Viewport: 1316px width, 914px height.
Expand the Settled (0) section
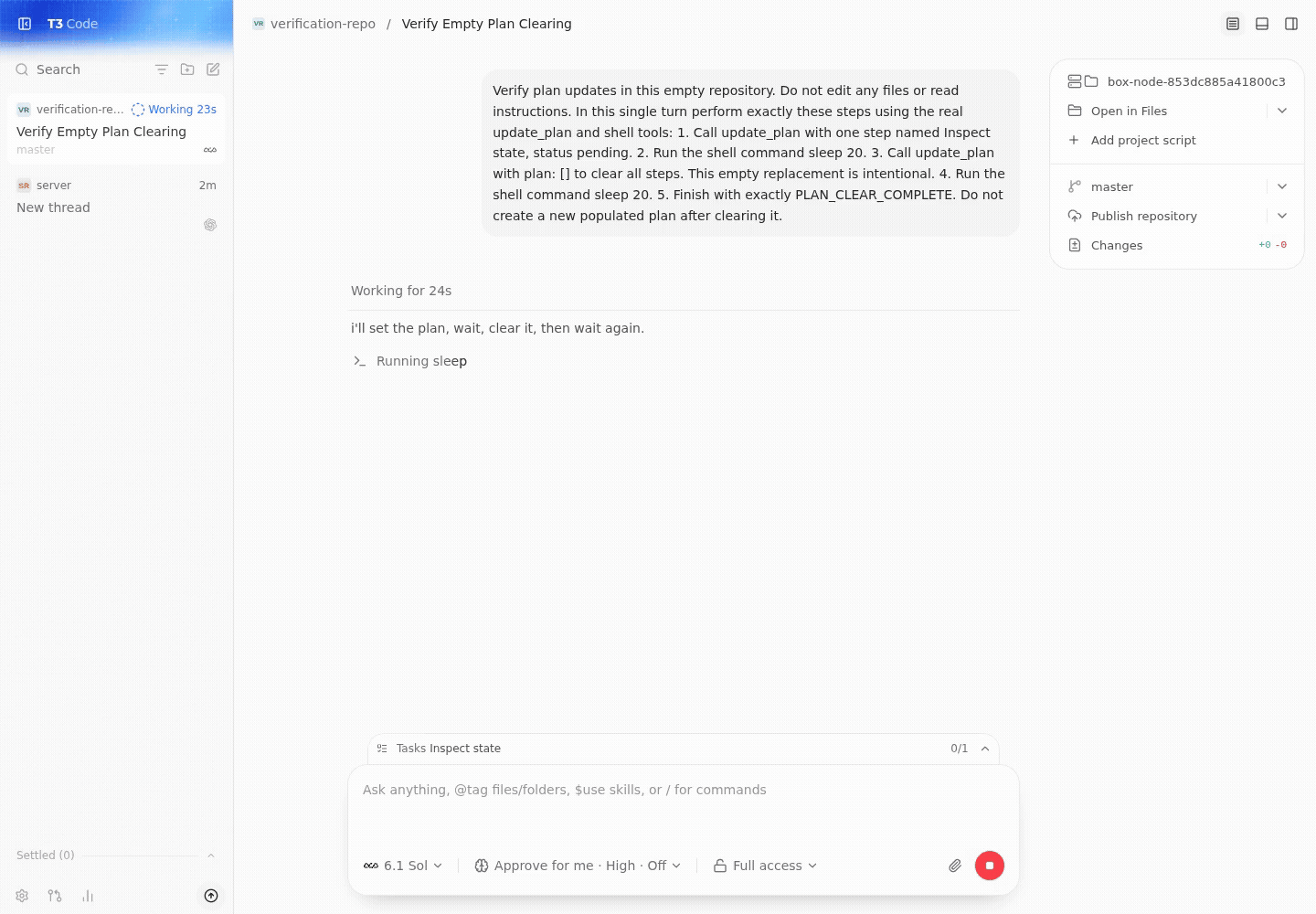coord(116,856)
